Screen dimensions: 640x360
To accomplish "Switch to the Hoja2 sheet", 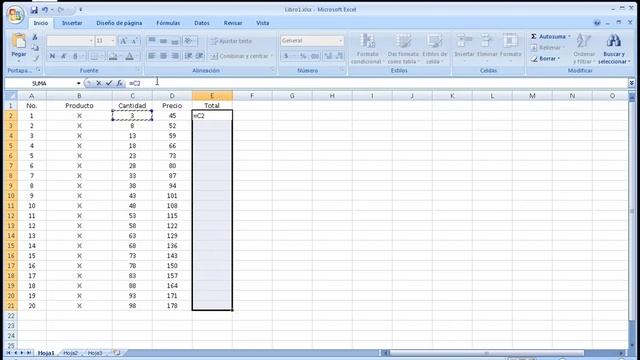I will 70,353.
